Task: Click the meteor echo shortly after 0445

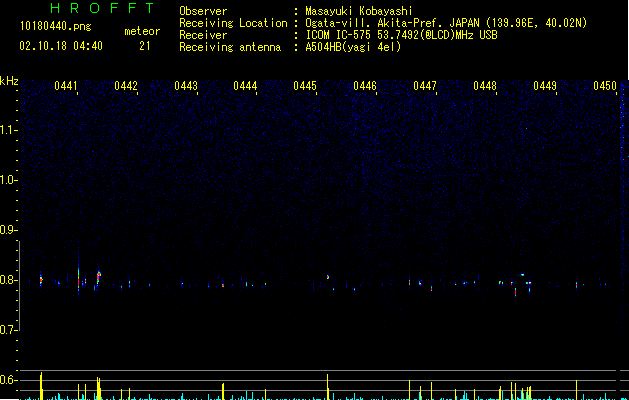Action: pos(328,276)
